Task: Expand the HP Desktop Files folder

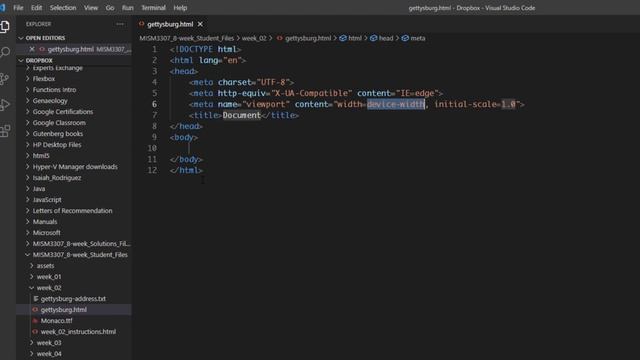Action: click(x=57, y=145)
